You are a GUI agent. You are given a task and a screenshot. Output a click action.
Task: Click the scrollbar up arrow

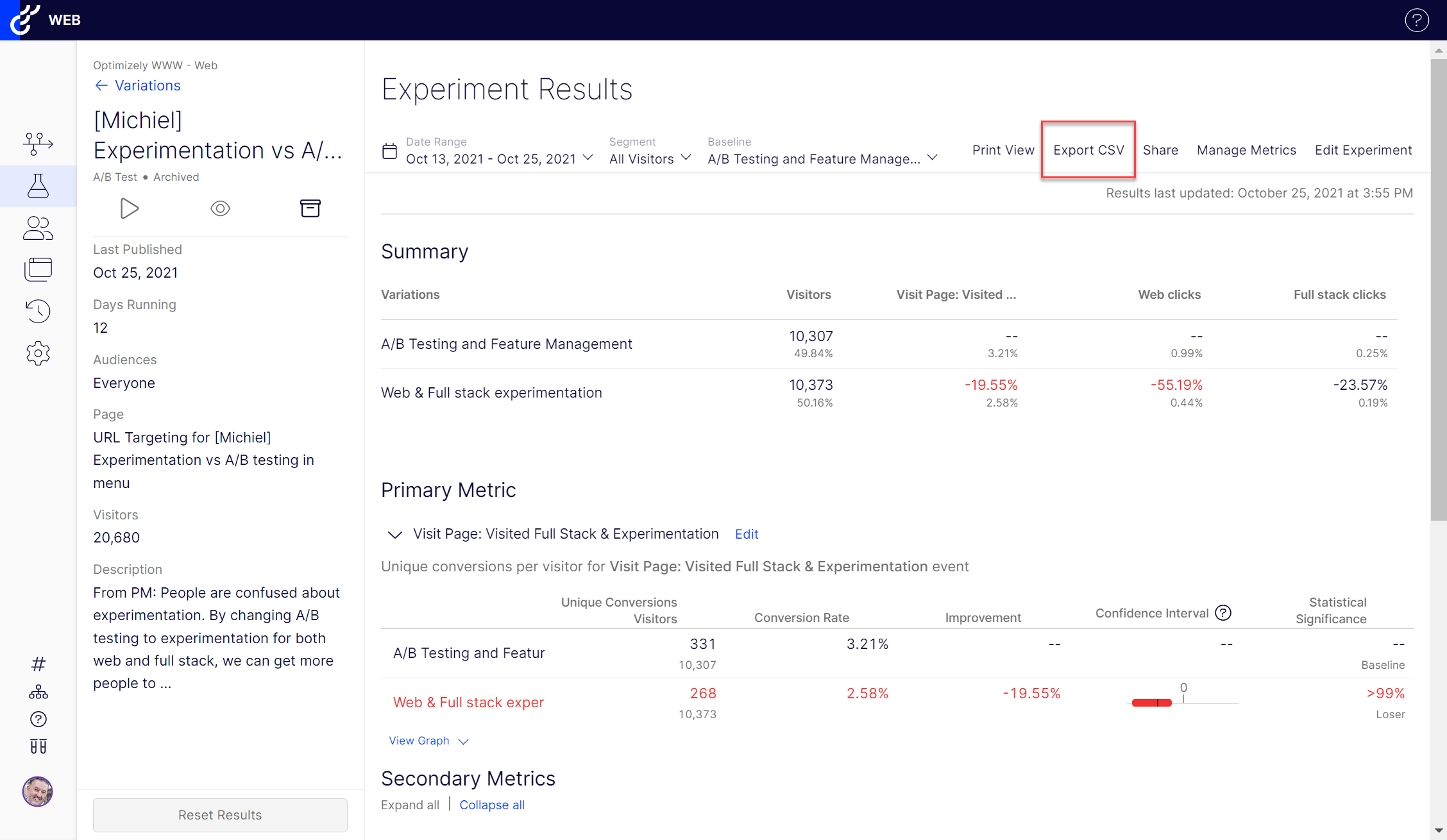coord(1439,49)
